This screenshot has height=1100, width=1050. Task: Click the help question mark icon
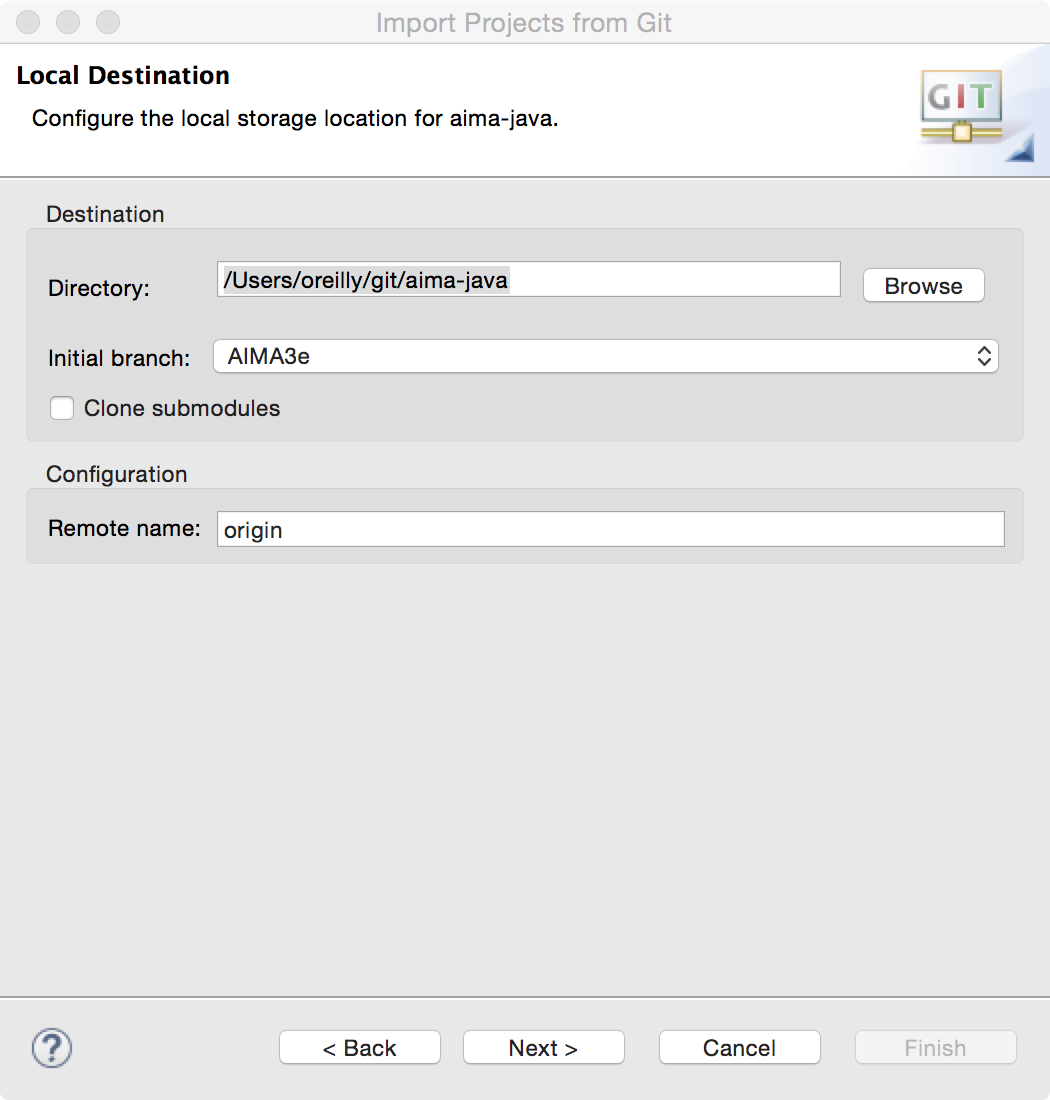tap(52, 1048)
